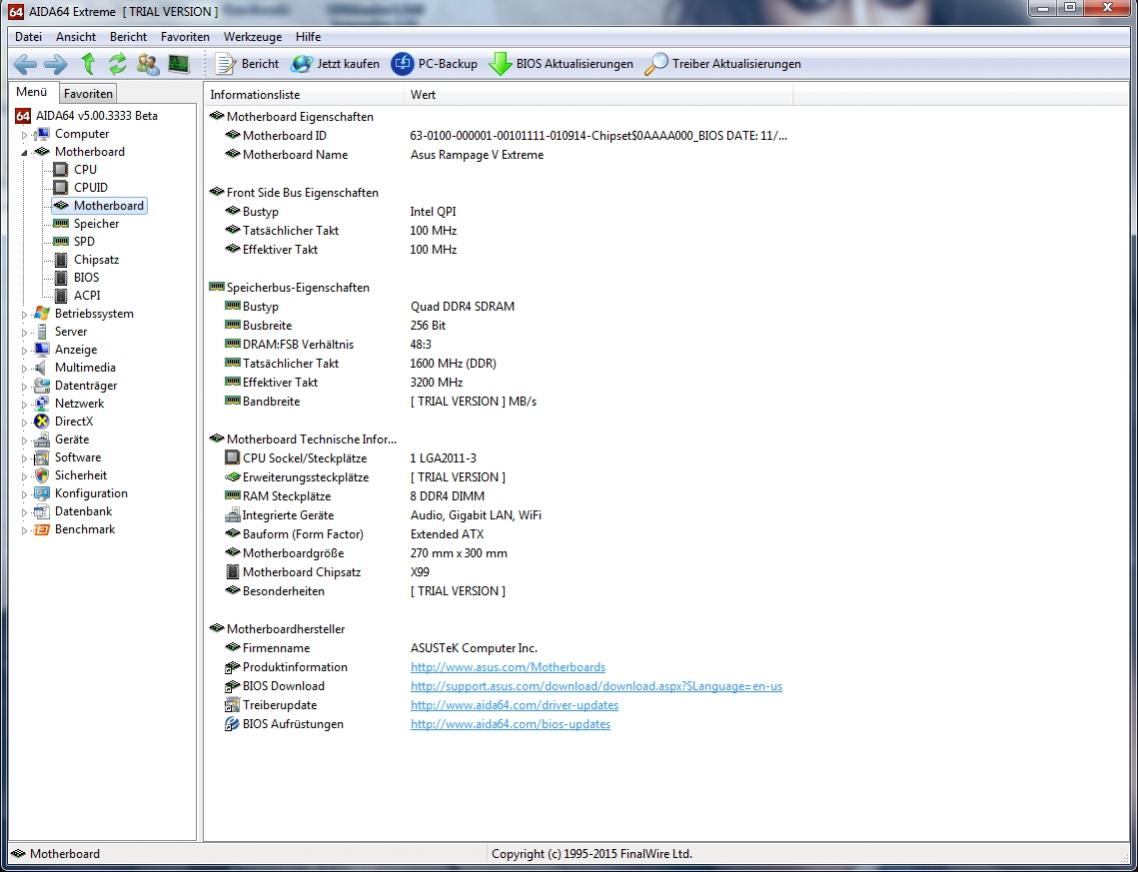Open PC-Backup in the toolbar

tap(434, 64)
